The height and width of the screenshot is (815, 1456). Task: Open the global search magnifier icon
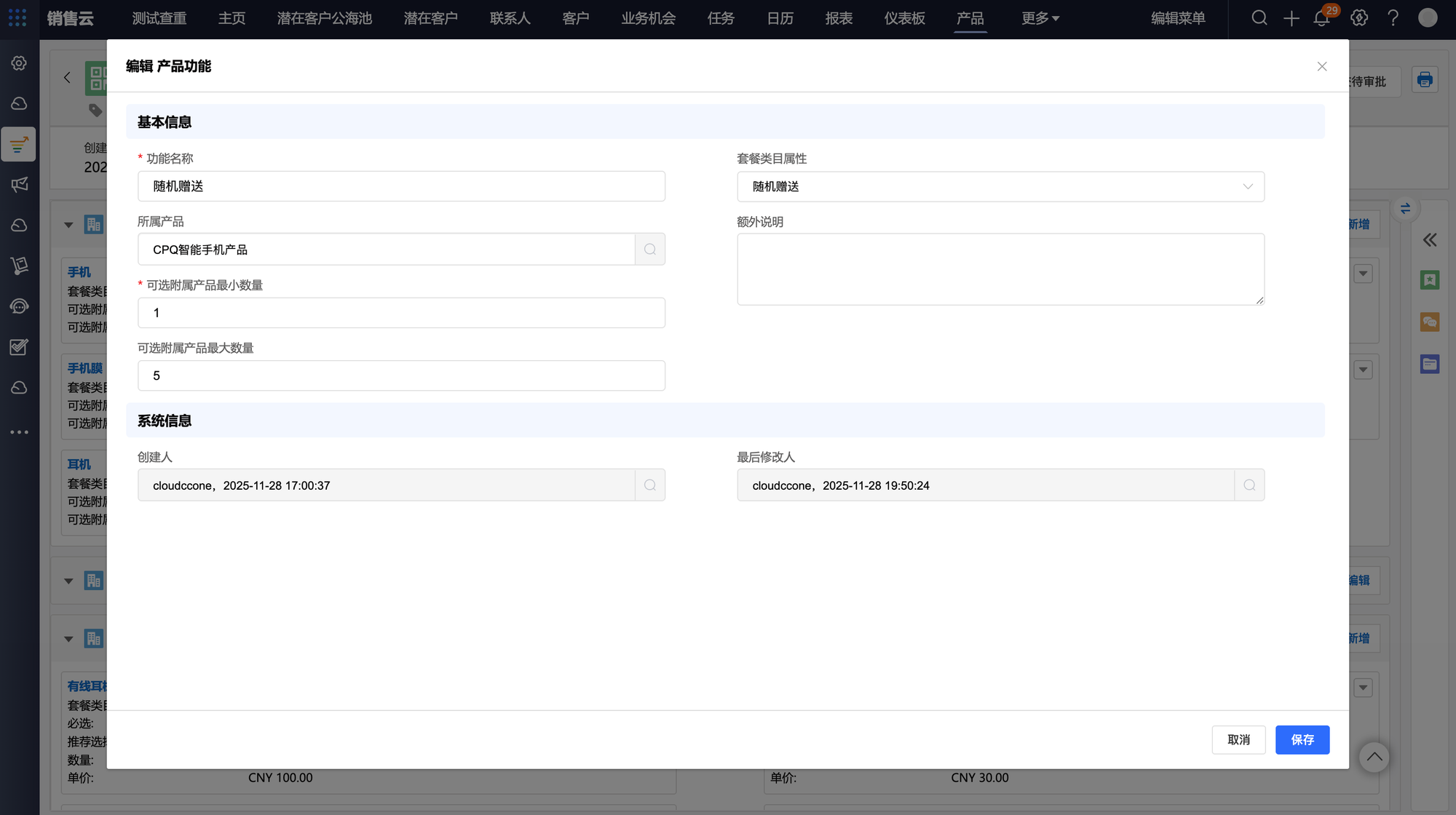coord(1259,18)
